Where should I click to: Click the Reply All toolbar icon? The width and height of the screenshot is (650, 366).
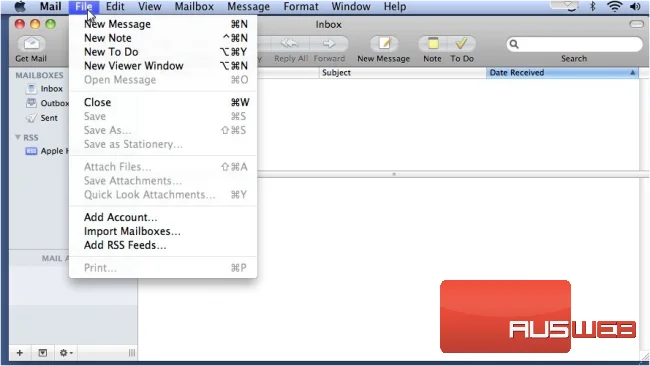[x=290, y=44]
